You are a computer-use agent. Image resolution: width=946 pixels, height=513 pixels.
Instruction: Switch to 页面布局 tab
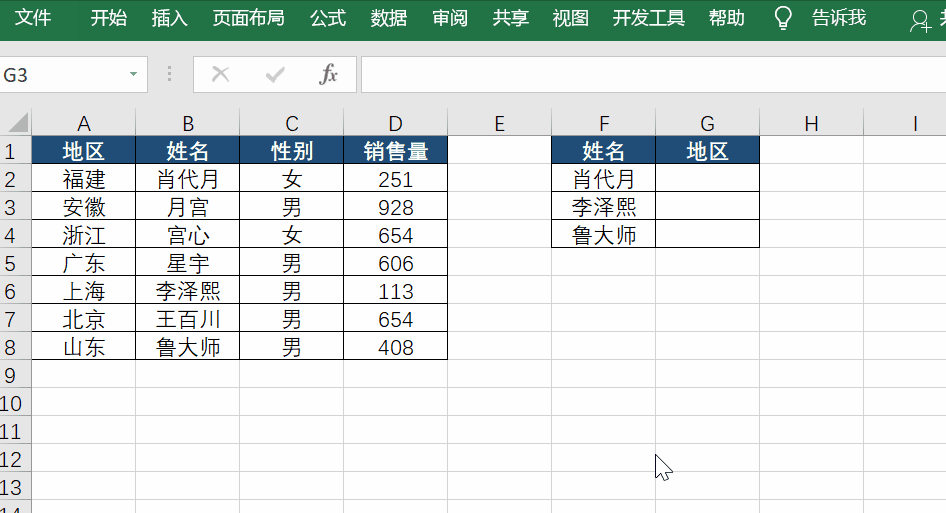249,18
